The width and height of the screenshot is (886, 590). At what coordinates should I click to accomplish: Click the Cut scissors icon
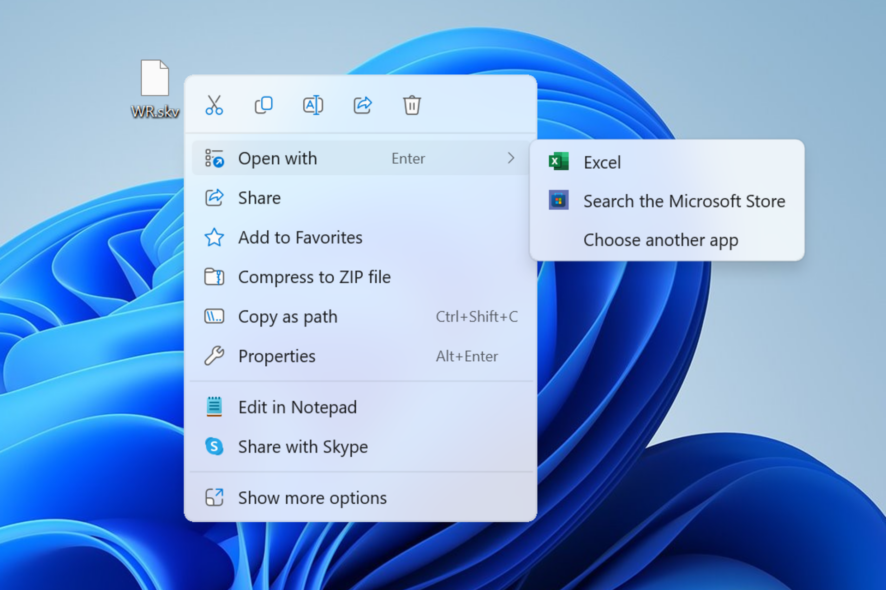[x=214, y=105]
